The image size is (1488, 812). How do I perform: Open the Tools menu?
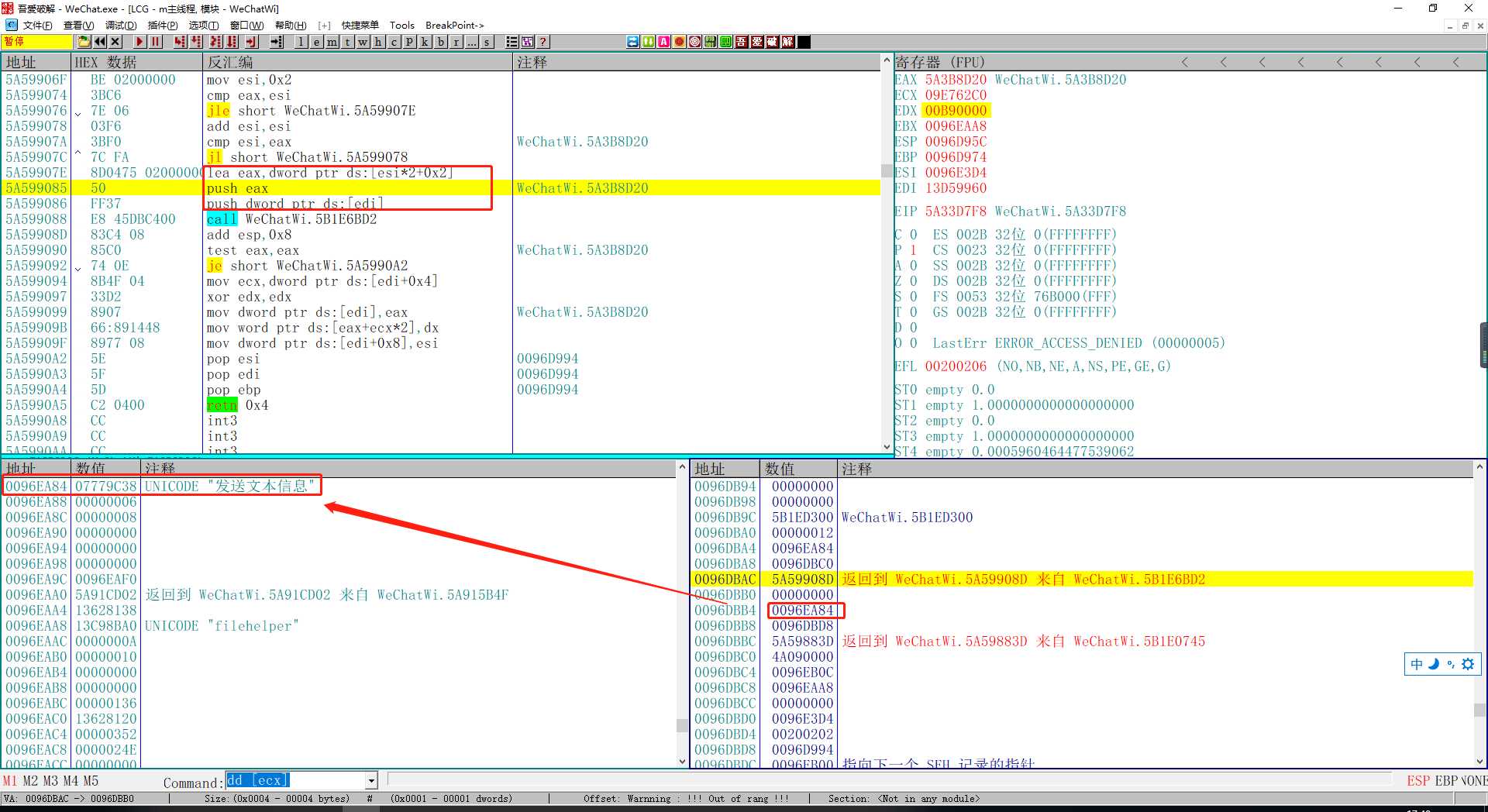point(401,26)
